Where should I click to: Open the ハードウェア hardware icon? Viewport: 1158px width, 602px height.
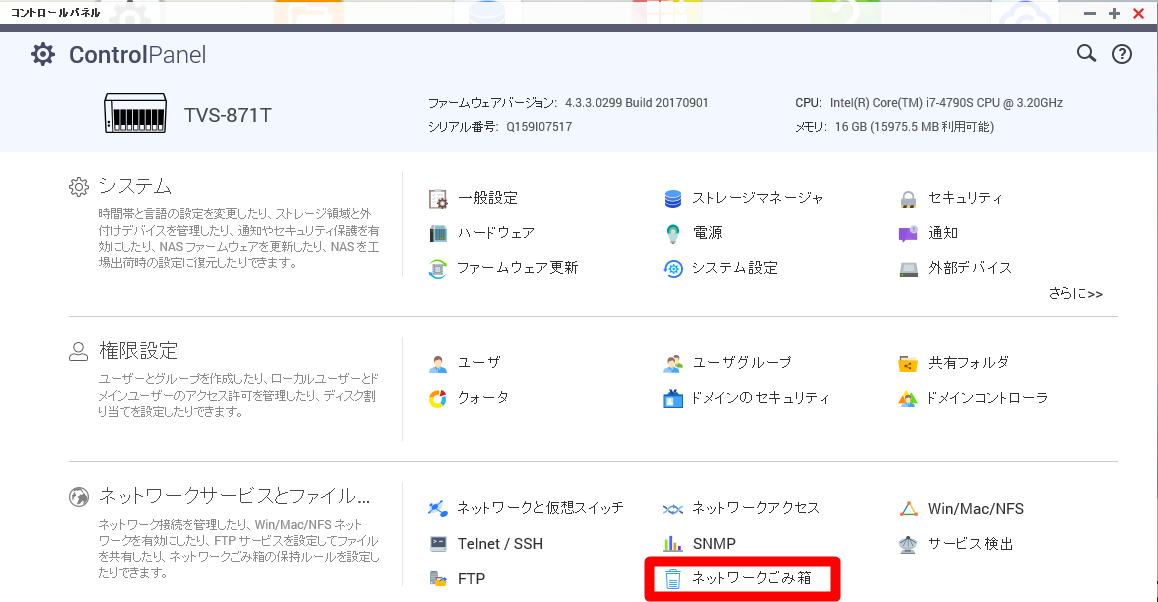[x=438, y=233]
